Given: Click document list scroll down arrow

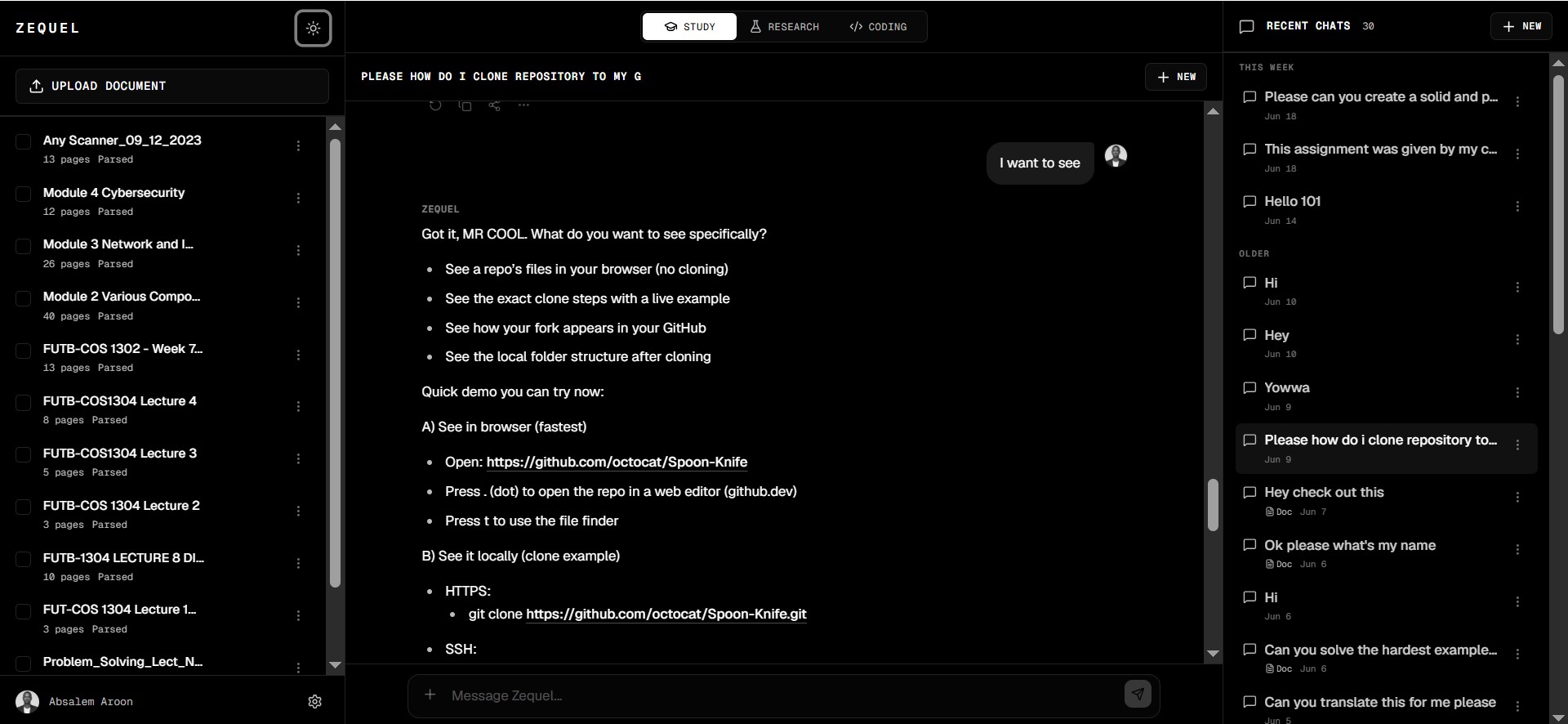Looking at the screenshot, I should tap(335, 665).
